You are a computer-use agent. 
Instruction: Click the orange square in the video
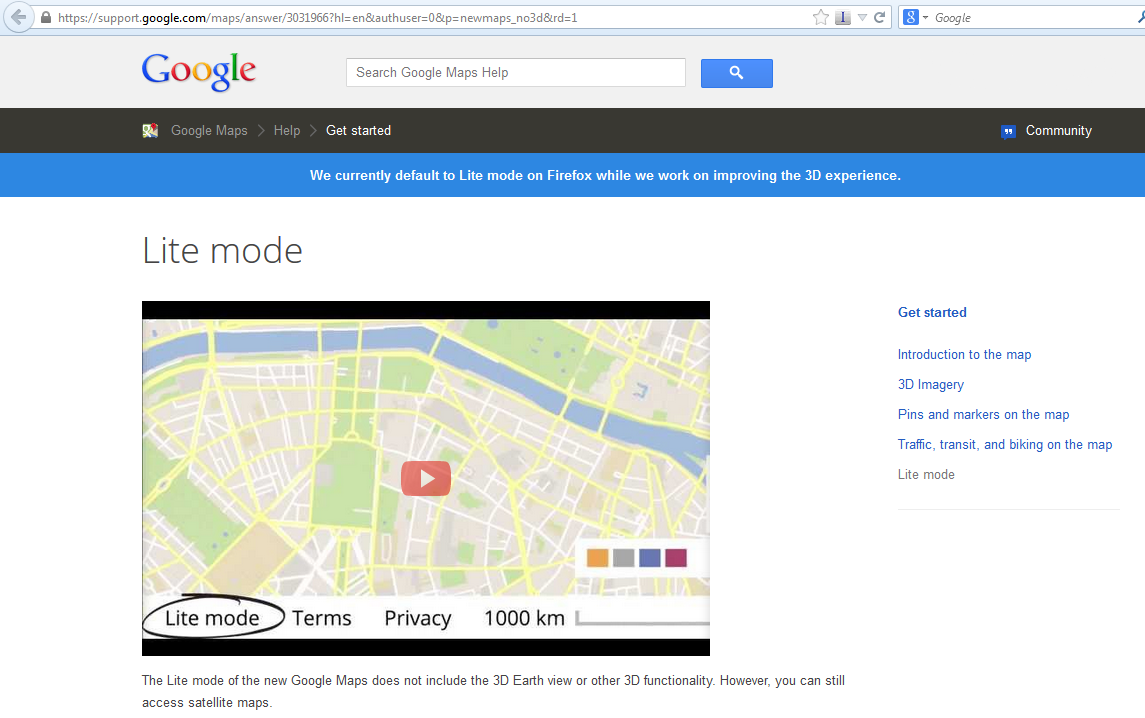pyautogui.click(x=597, y=558)
